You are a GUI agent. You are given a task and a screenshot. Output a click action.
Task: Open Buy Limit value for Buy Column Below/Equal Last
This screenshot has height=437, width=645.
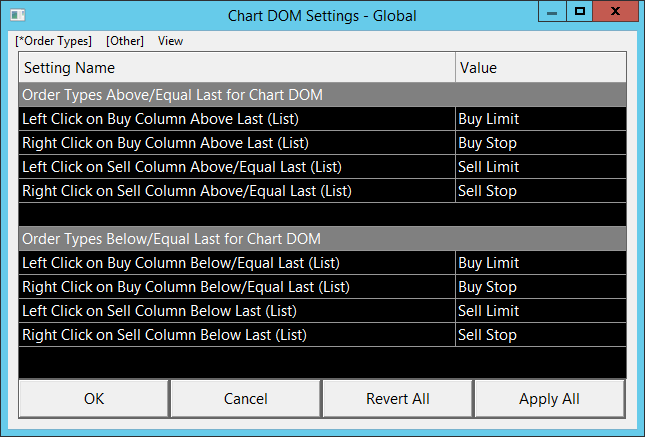pyautogui.click(x=540, y=263)
